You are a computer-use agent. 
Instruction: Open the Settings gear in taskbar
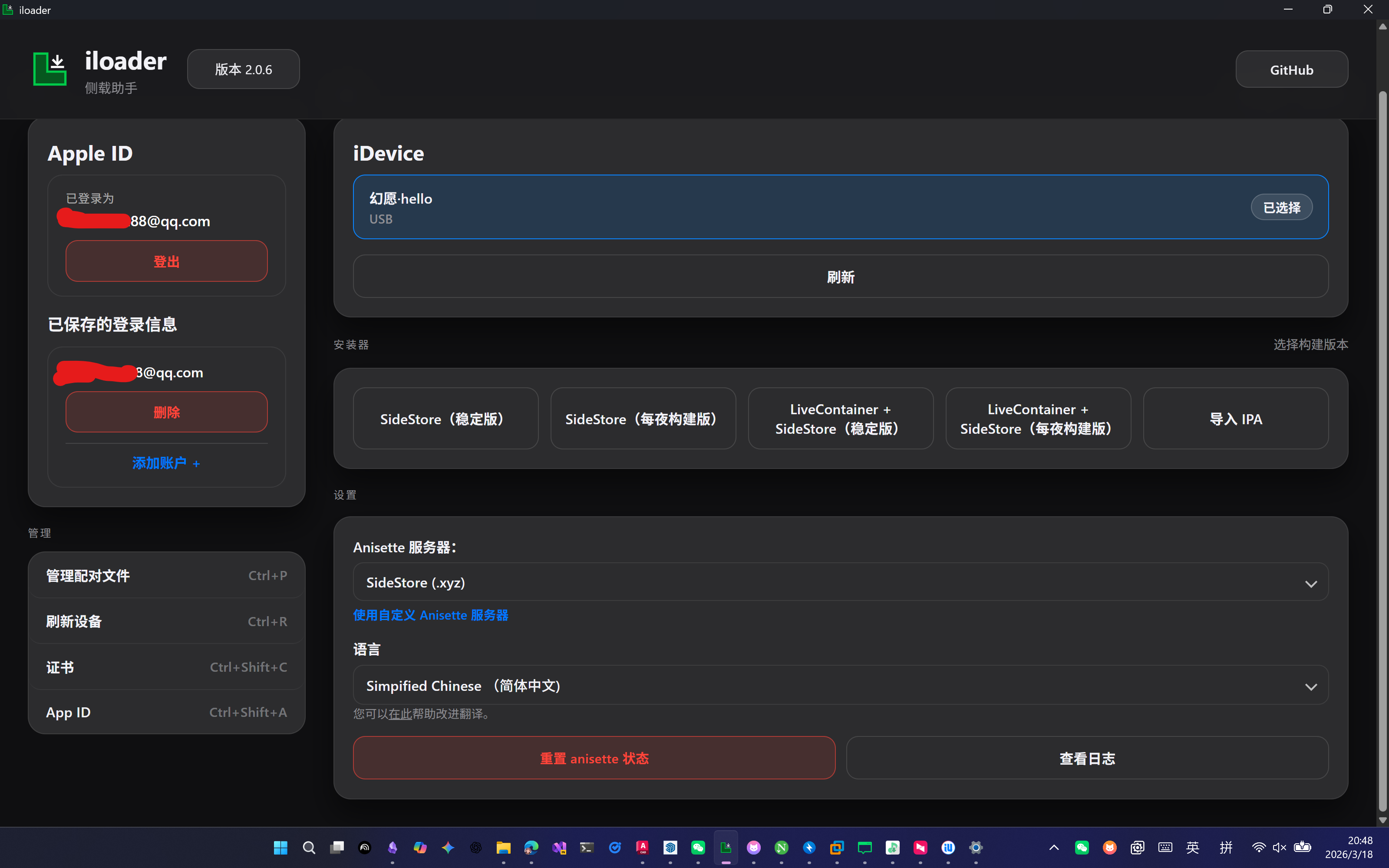coord(976,847)
